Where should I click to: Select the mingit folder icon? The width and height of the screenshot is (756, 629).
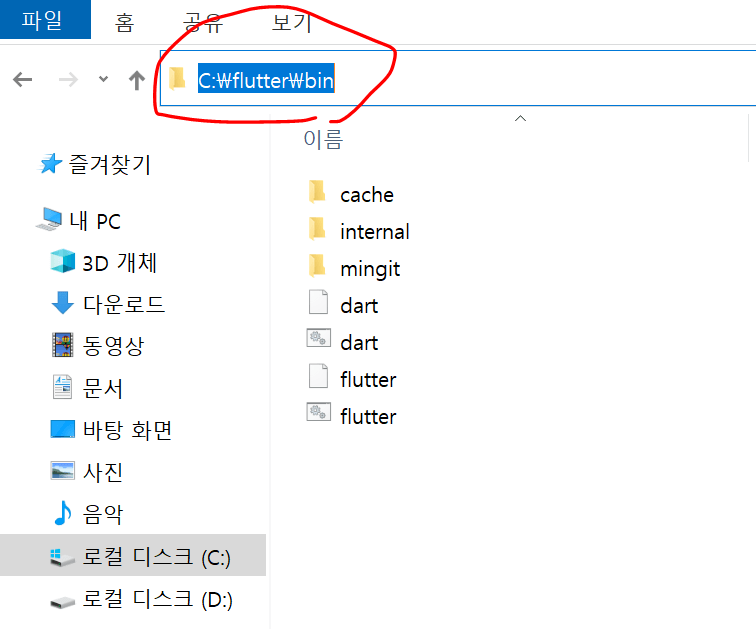coord(317,266)
